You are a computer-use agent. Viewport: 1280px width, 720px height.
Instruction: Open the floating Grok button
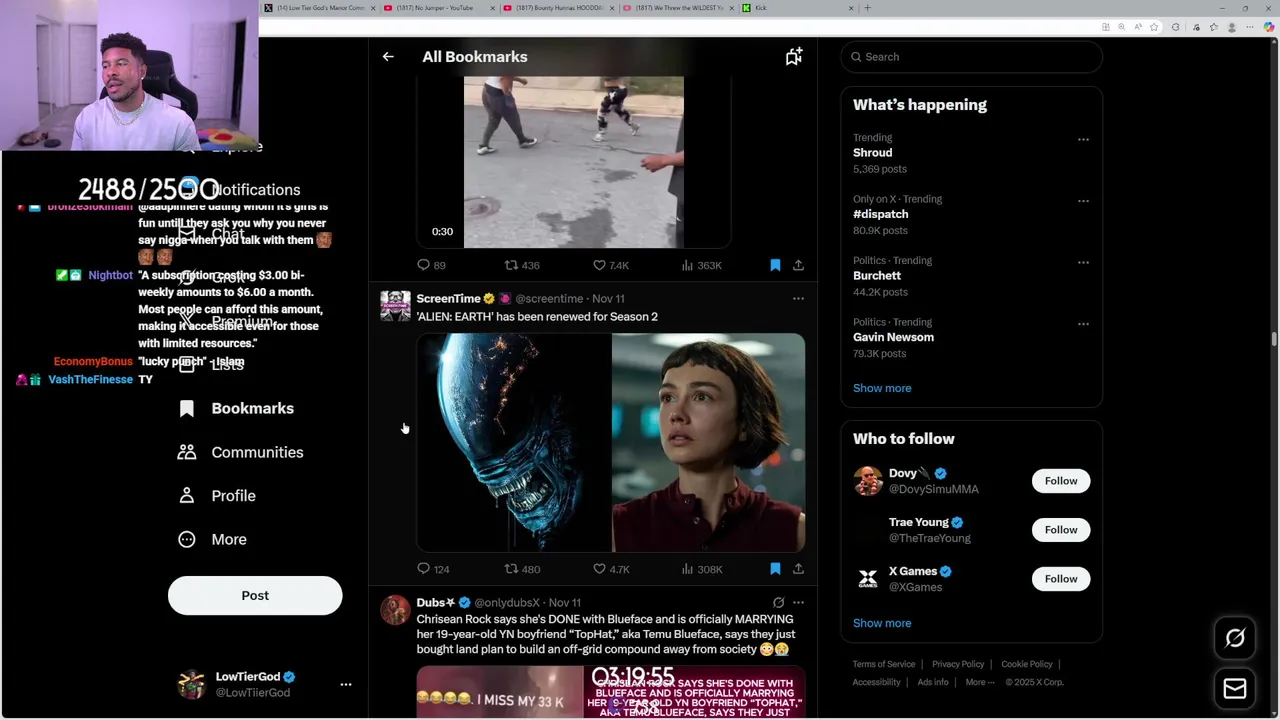click(1235, 638)
